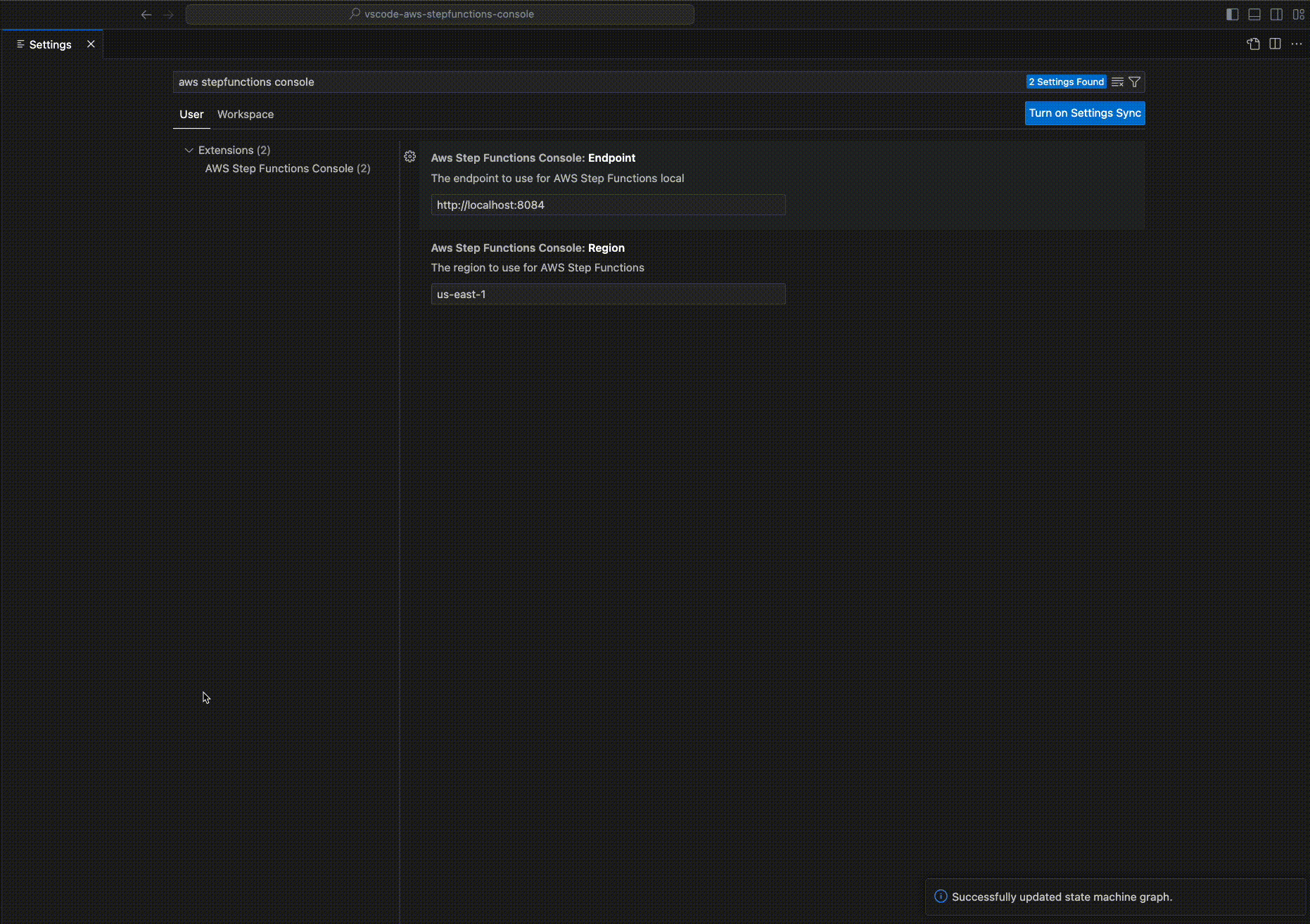Go back with the left arrow
Image resolution: width=1310 pixels, height=924 pixels.
pos(146,14)
